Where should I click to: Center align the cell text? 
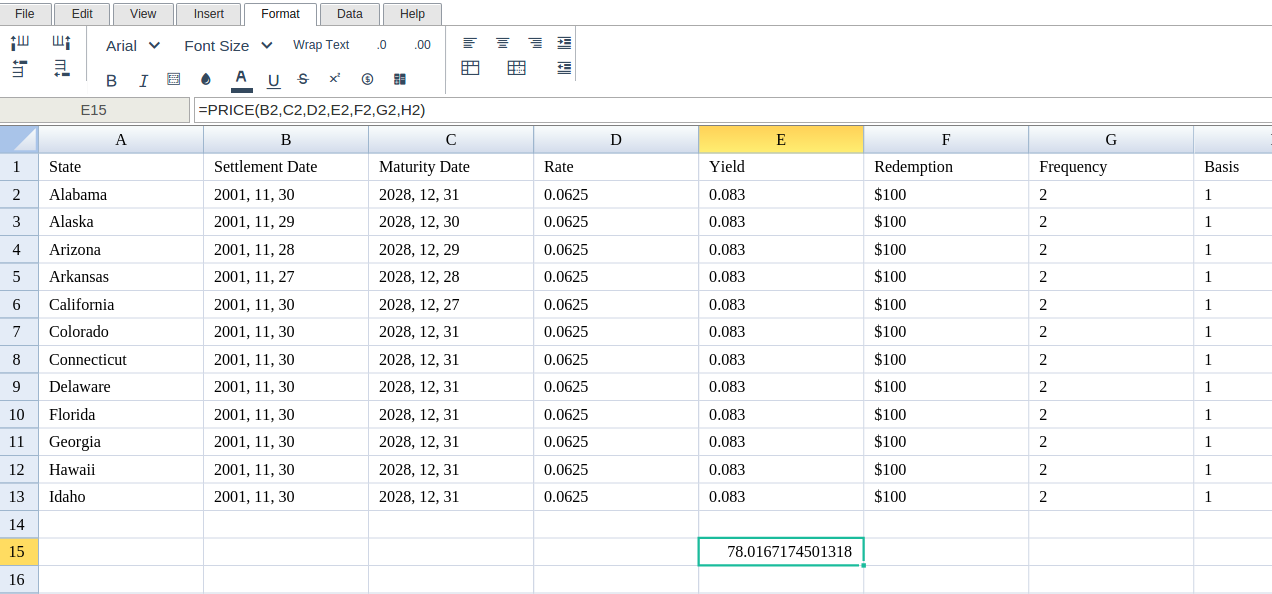[502, 43]
